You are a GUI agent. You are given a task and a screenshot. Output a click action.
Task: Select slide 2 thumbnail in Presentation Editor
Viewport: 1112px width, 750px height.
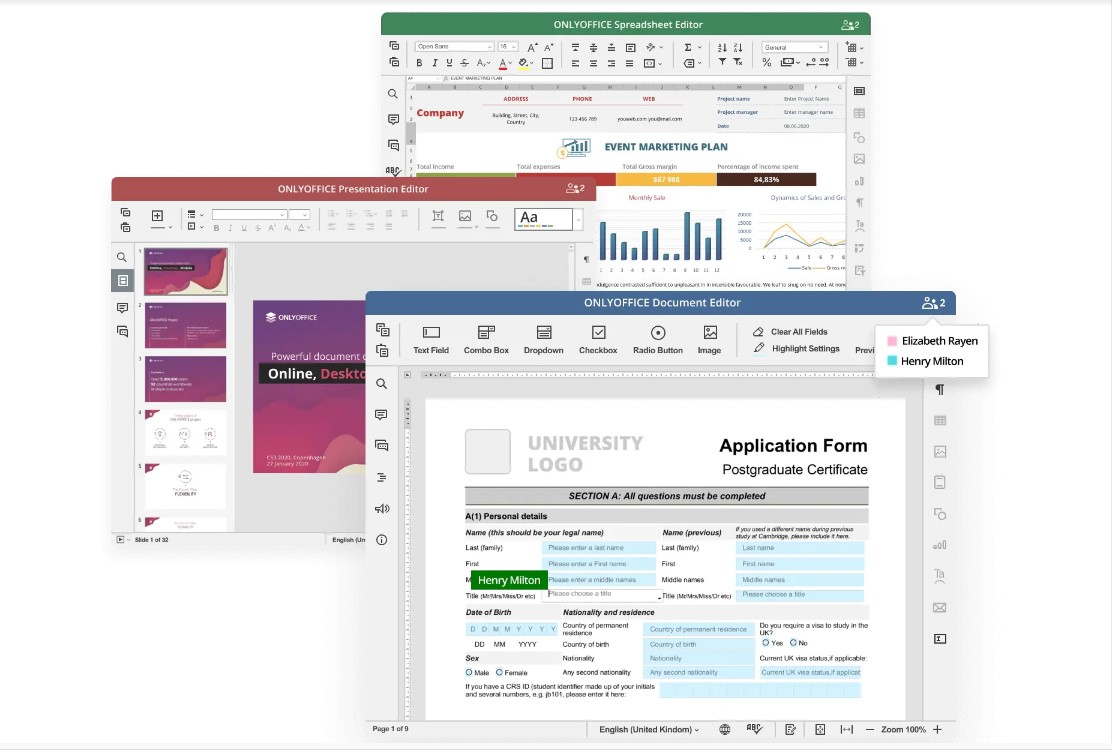pos(185,325)
